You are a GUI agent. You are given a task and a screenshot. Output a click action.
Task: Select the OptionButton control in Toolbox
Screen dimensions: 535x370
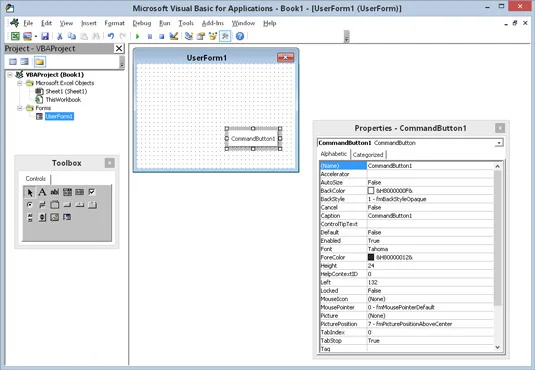30,205
